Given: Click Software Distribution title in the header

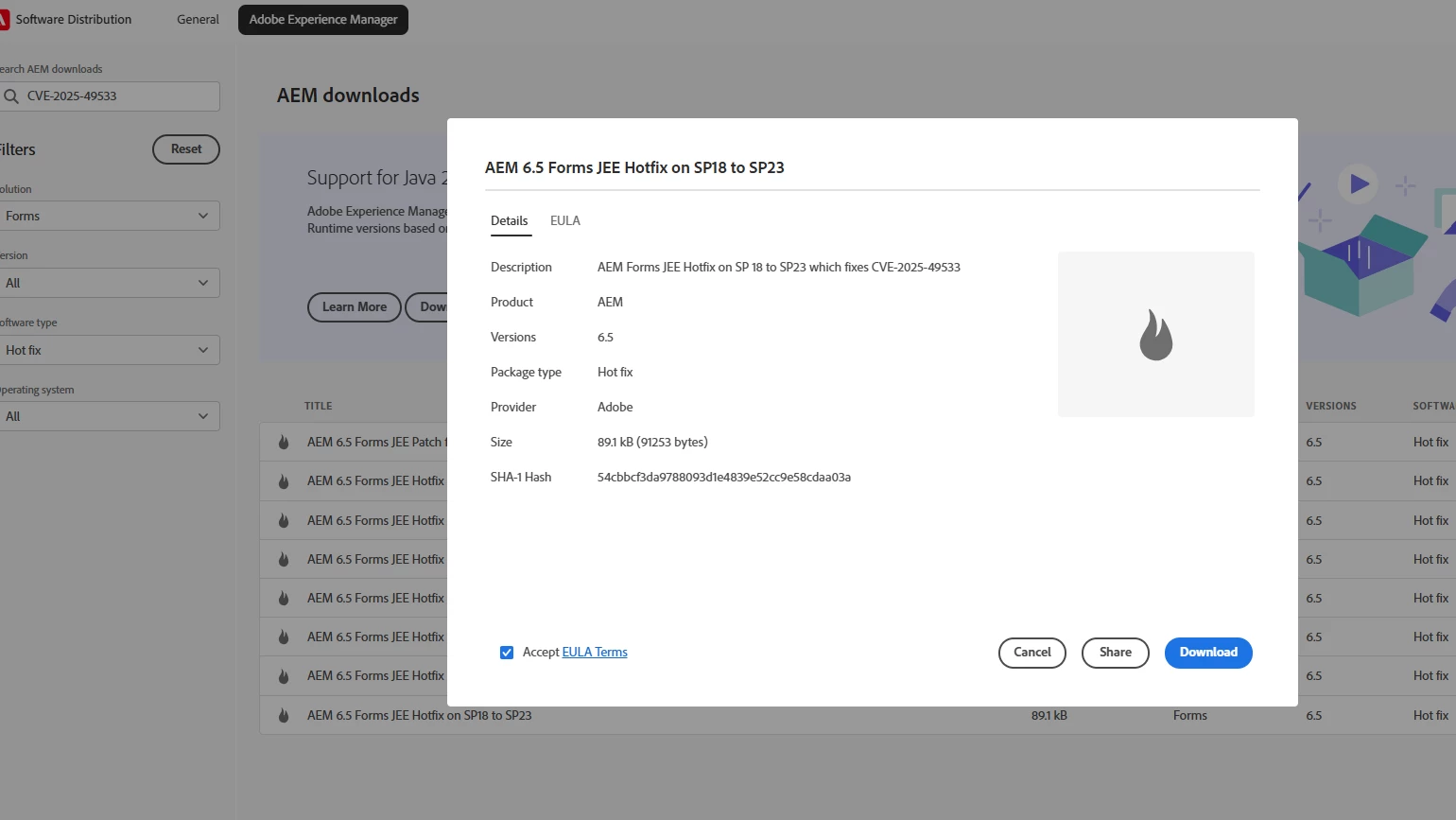Looking at the screenshot, I should click(x=74, y=20).
